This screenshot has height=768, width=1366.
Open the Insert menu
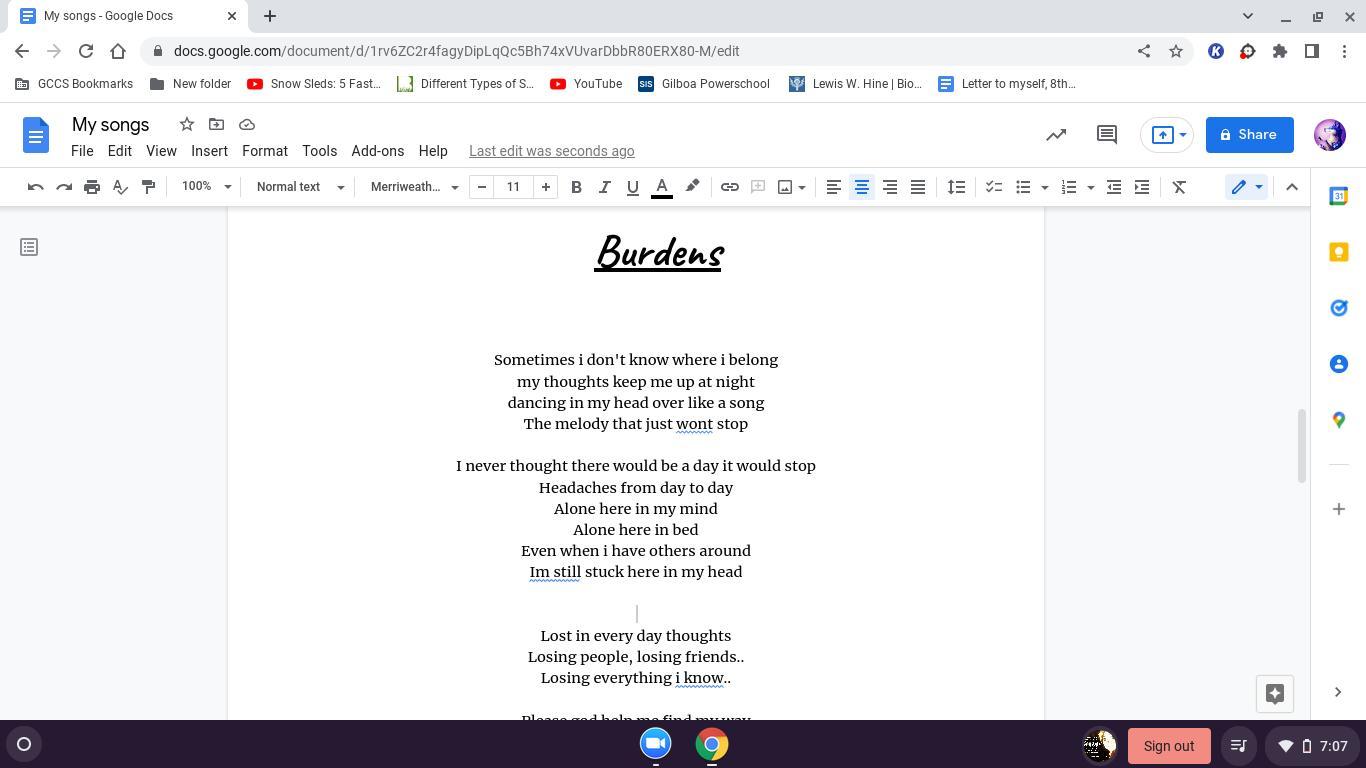click(x=209, y=151)
